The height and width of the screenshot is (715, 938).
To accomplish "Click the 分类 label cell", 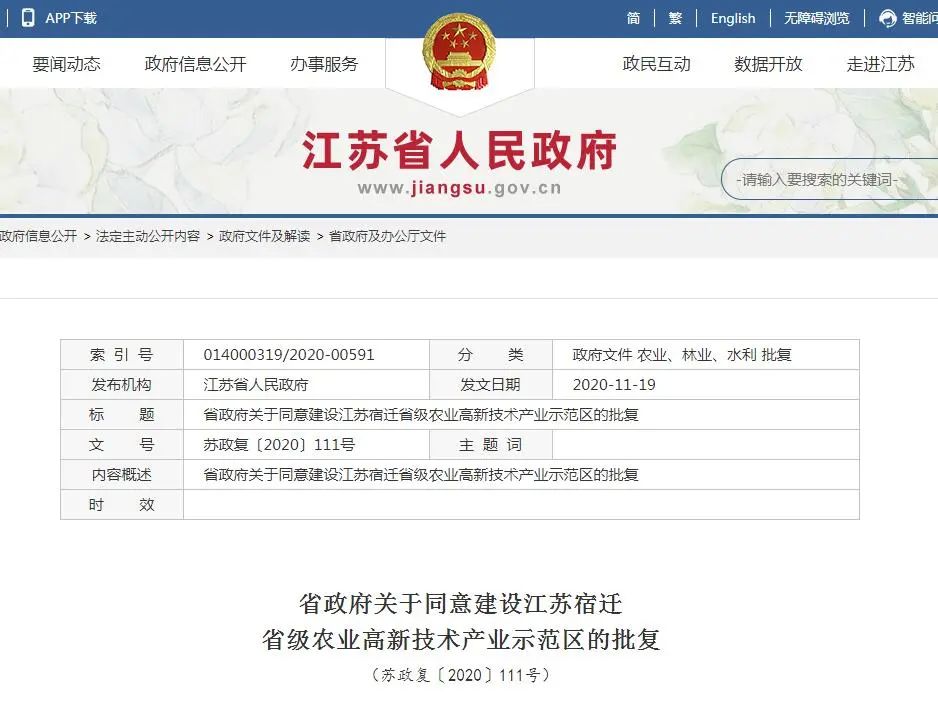I will coord(491,355).
